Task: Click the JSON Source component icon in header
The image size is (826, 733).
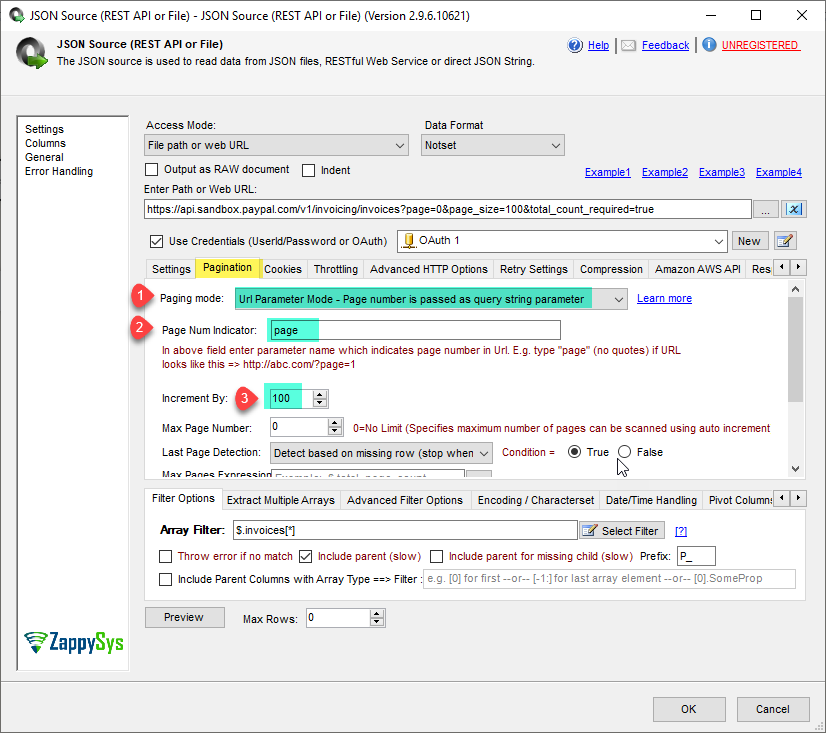Action: tap(32, 53)
